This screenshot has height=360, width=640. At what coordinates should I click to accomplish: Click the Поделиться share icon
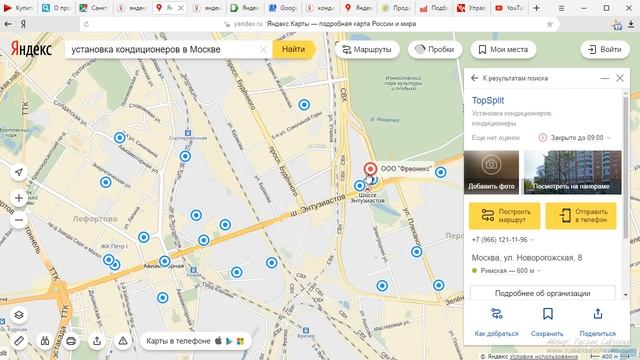598,313
